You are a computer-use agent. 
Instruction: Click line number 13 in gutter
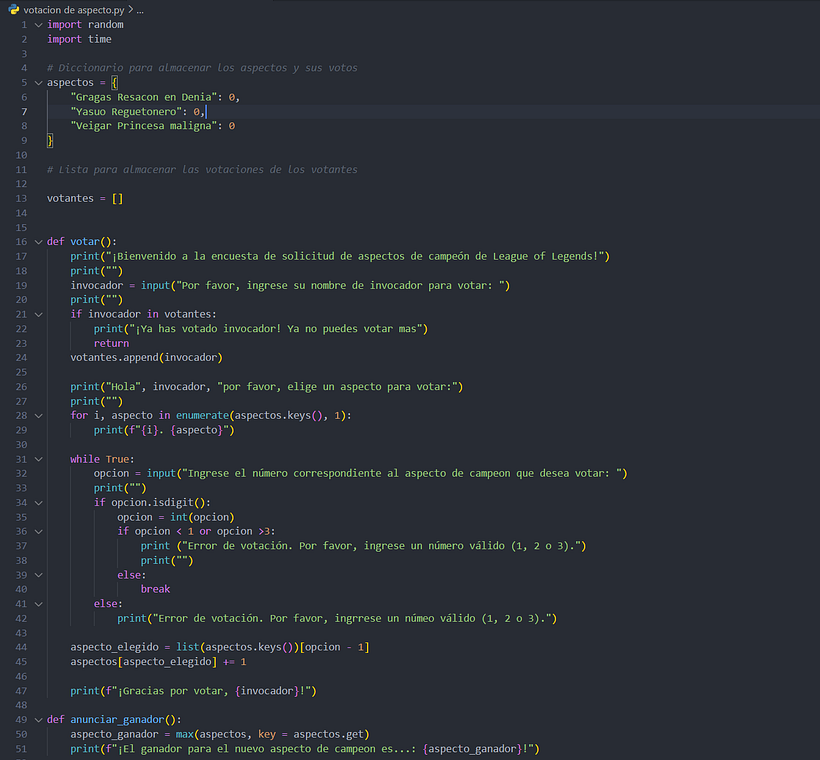[x=21, y=198]
